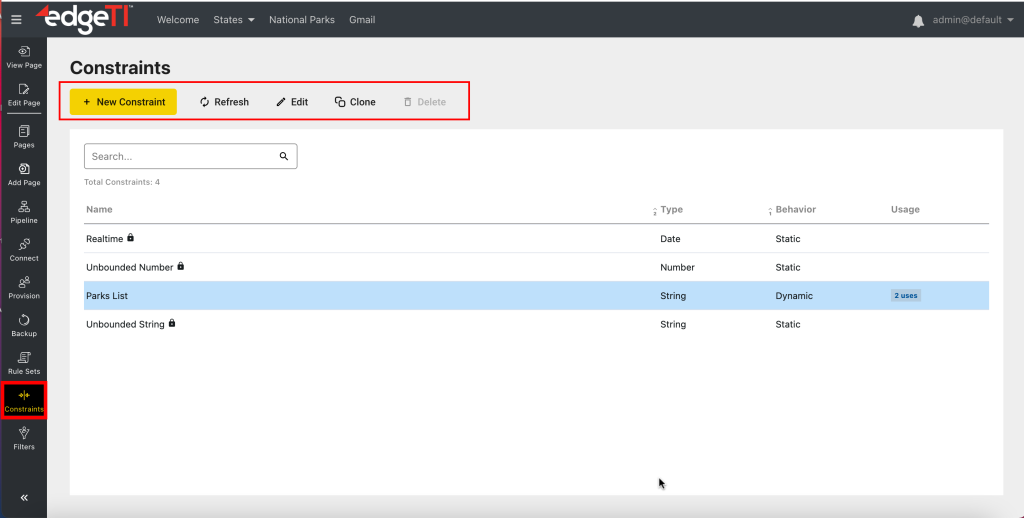Click the Delete button
1024x518 pixels.
(424, 102)
